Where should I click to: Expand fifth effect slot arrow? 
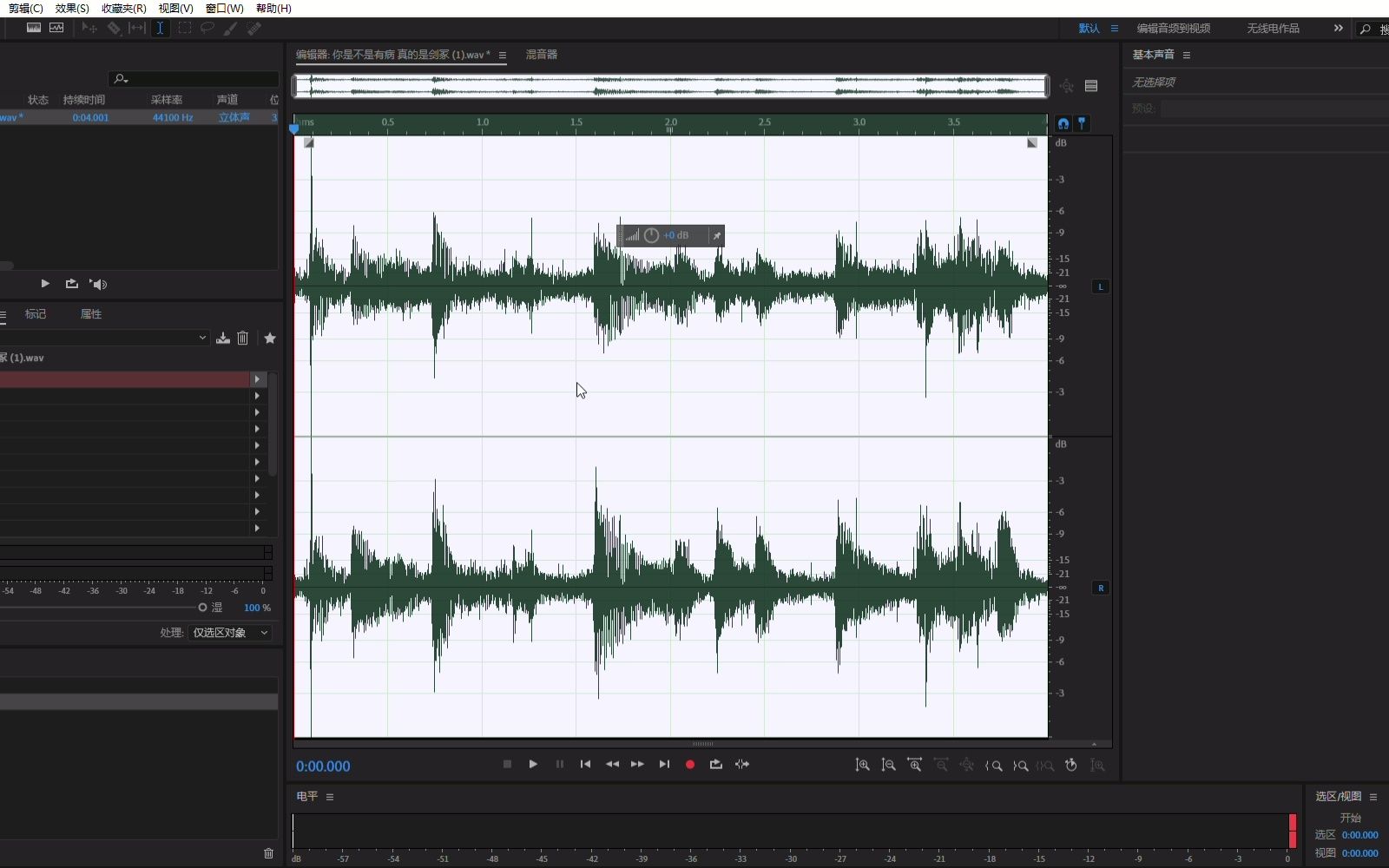click(257, 445)
